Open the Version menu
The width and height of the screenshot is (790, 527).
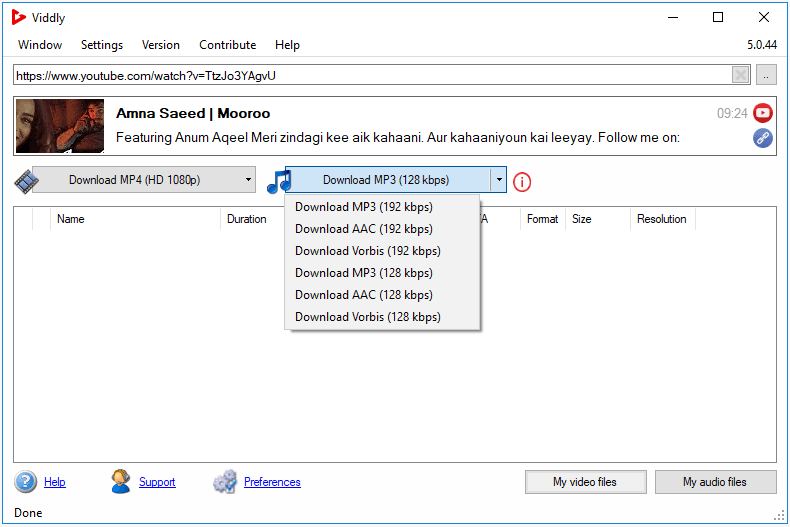coord(160,45)
